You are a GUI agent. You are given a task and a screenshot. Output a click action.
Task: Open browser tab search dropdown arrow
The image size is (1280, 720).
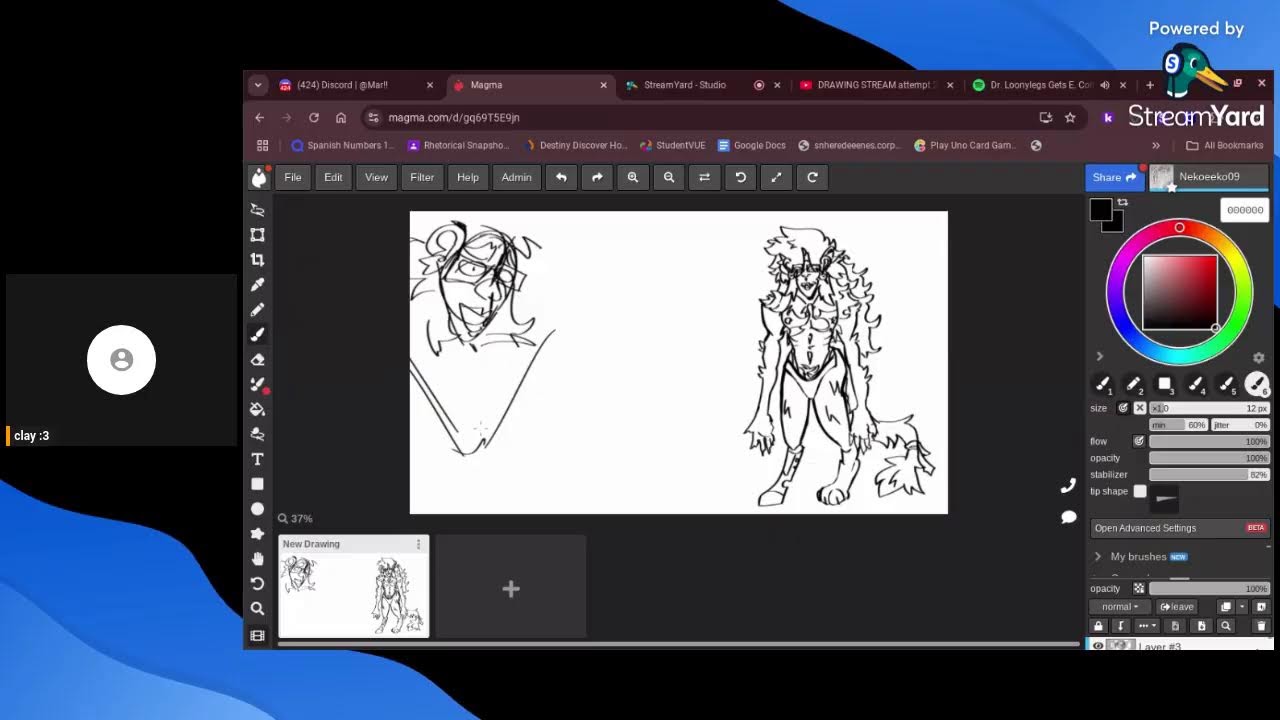[x=258, y=85]
